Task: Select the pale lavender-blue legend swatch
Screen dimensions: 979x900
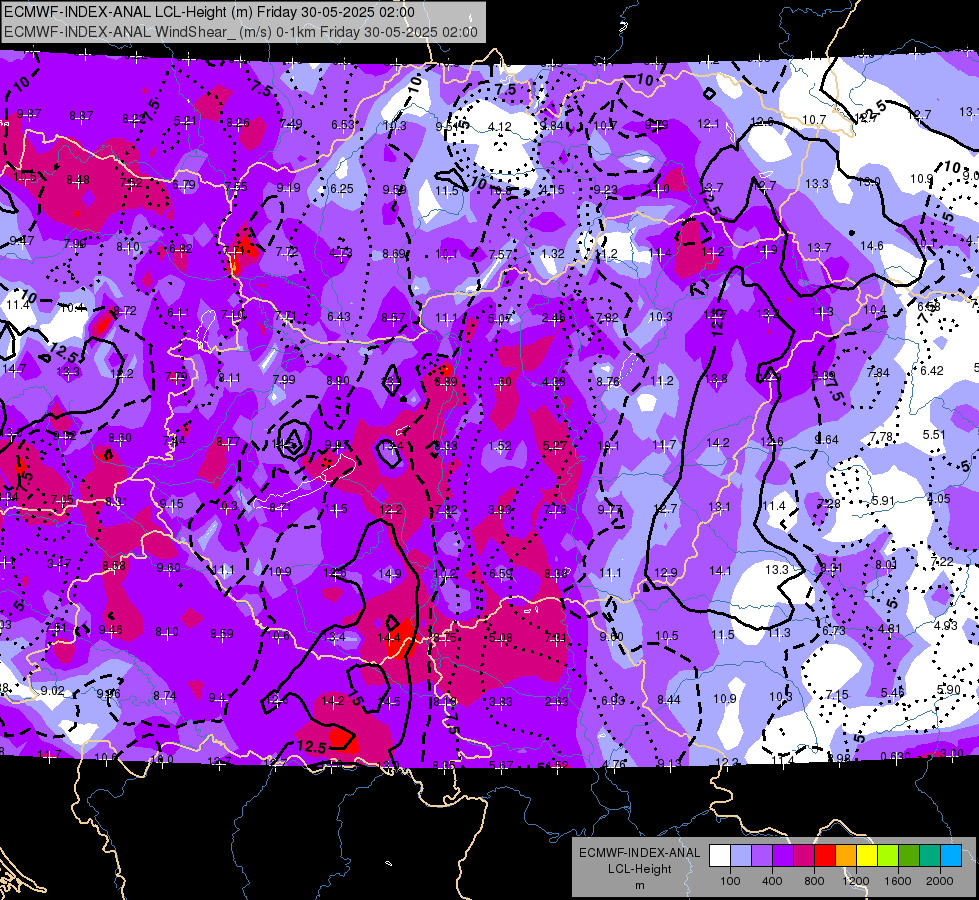Action: 740,855
